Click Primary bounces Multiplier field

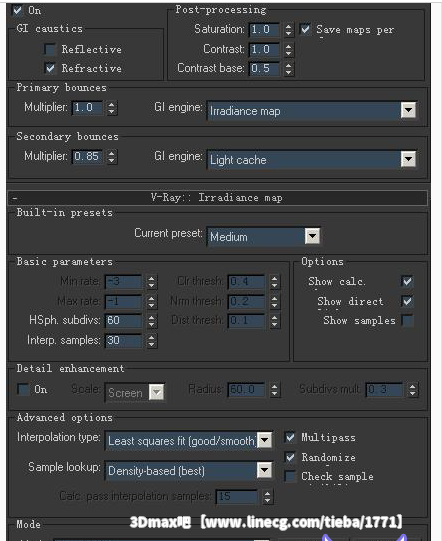(87, 108)
